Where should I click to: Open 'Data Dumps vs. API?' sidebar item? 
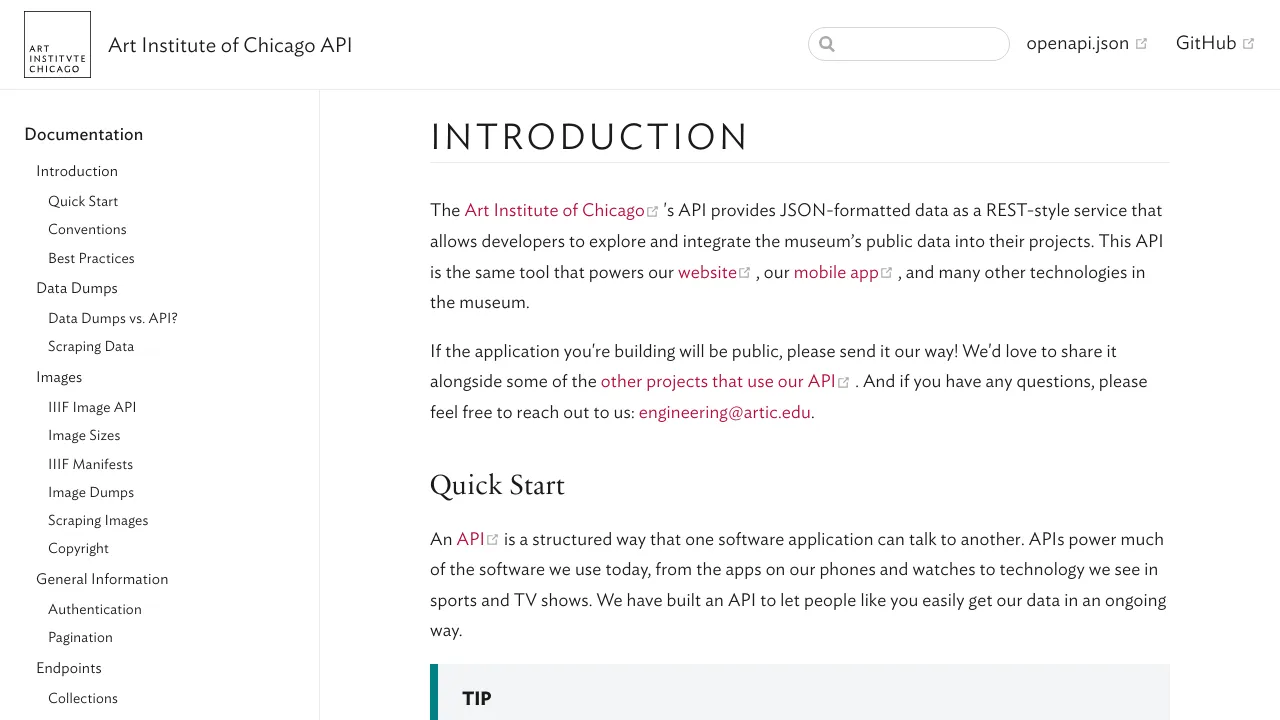(x=113, y=318)
